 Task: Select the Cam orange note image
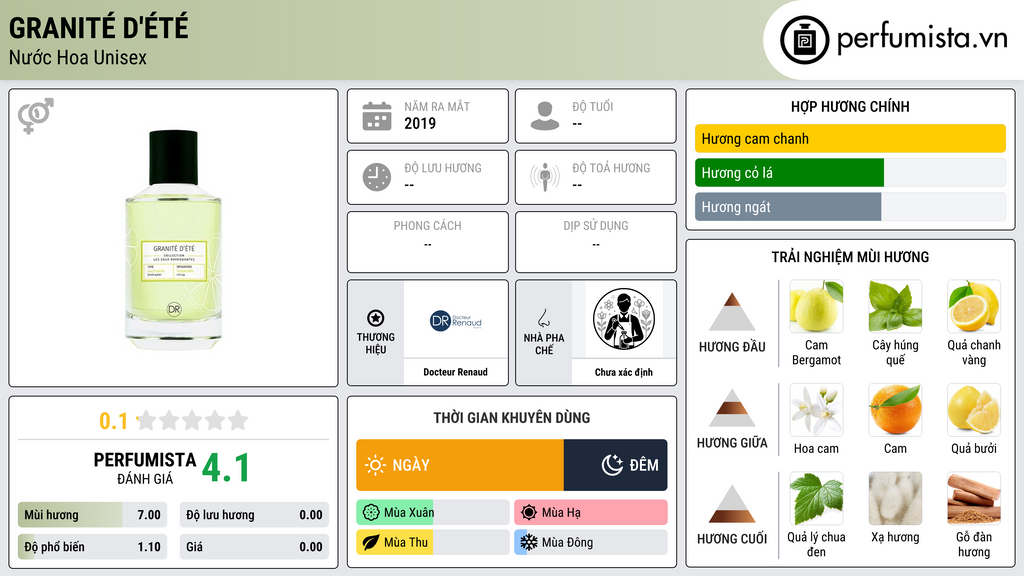(x=895, y=409)
